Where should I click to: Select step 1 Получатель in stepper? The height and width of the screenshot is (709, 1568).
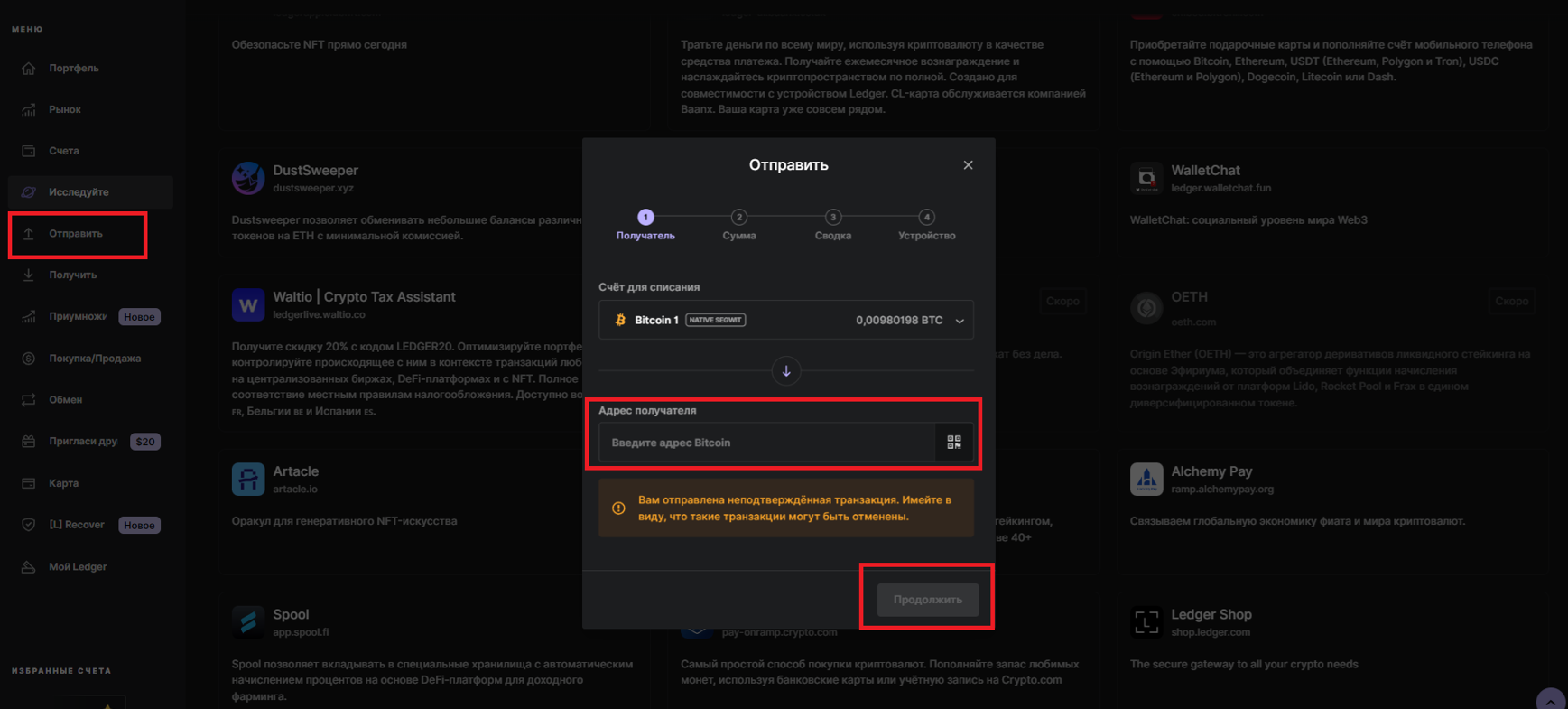(645, 225)
